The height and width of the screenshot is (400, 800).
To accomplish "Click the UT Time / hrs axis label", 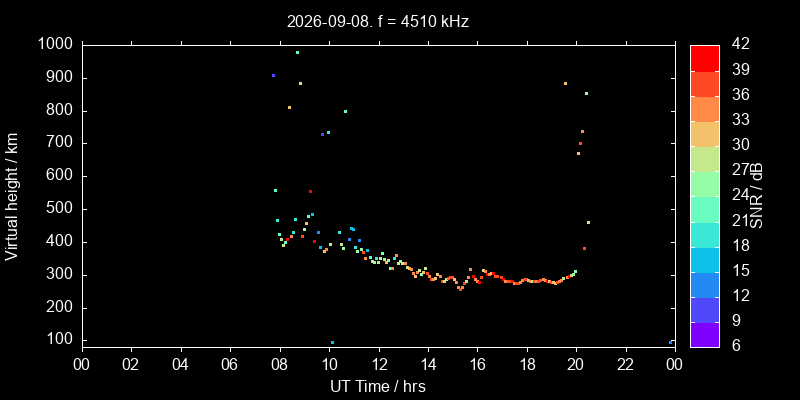I will click(x=378, y=386).
